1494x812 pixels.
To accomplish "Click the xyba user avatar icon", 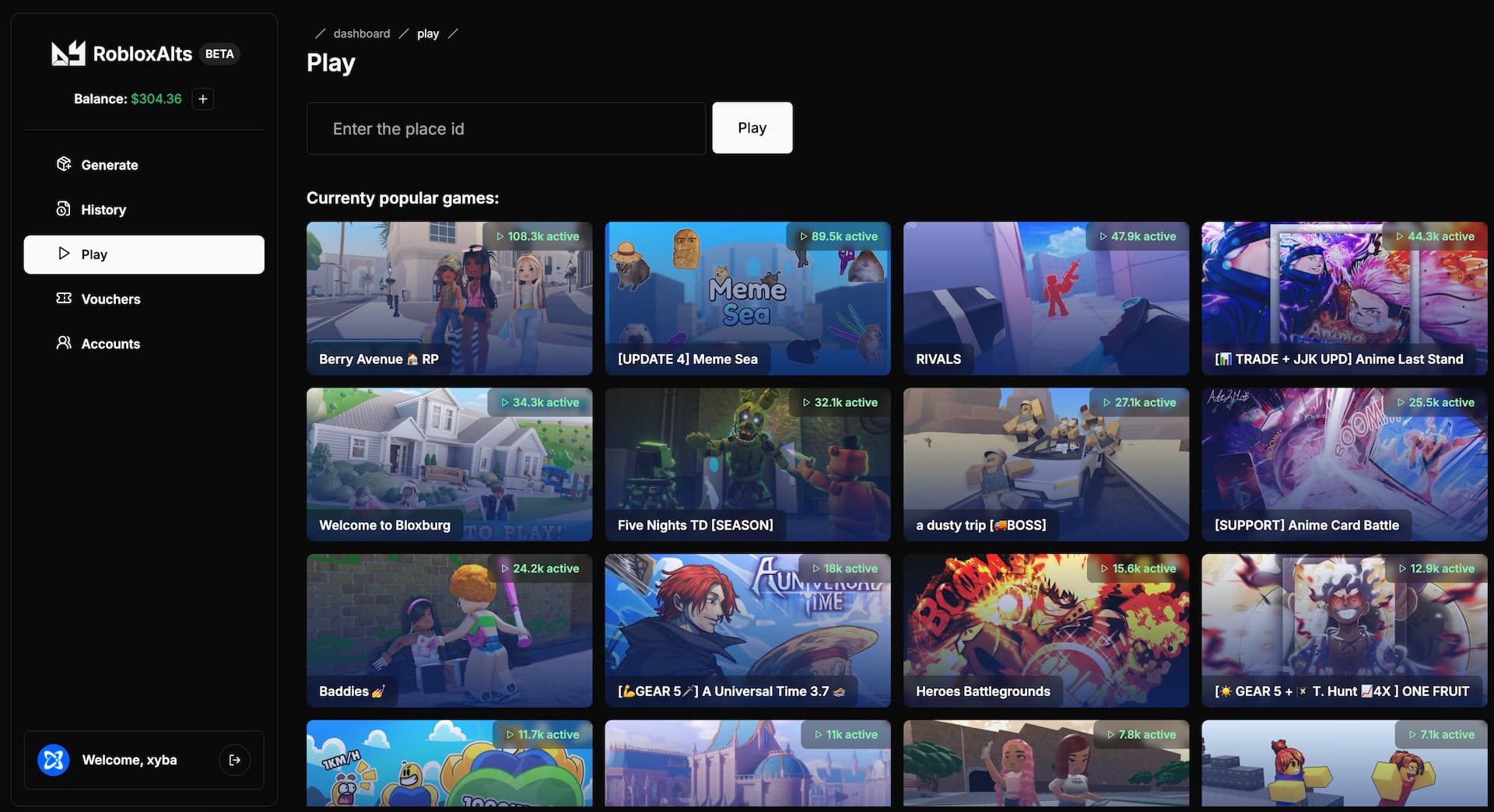I will (54, 760).
